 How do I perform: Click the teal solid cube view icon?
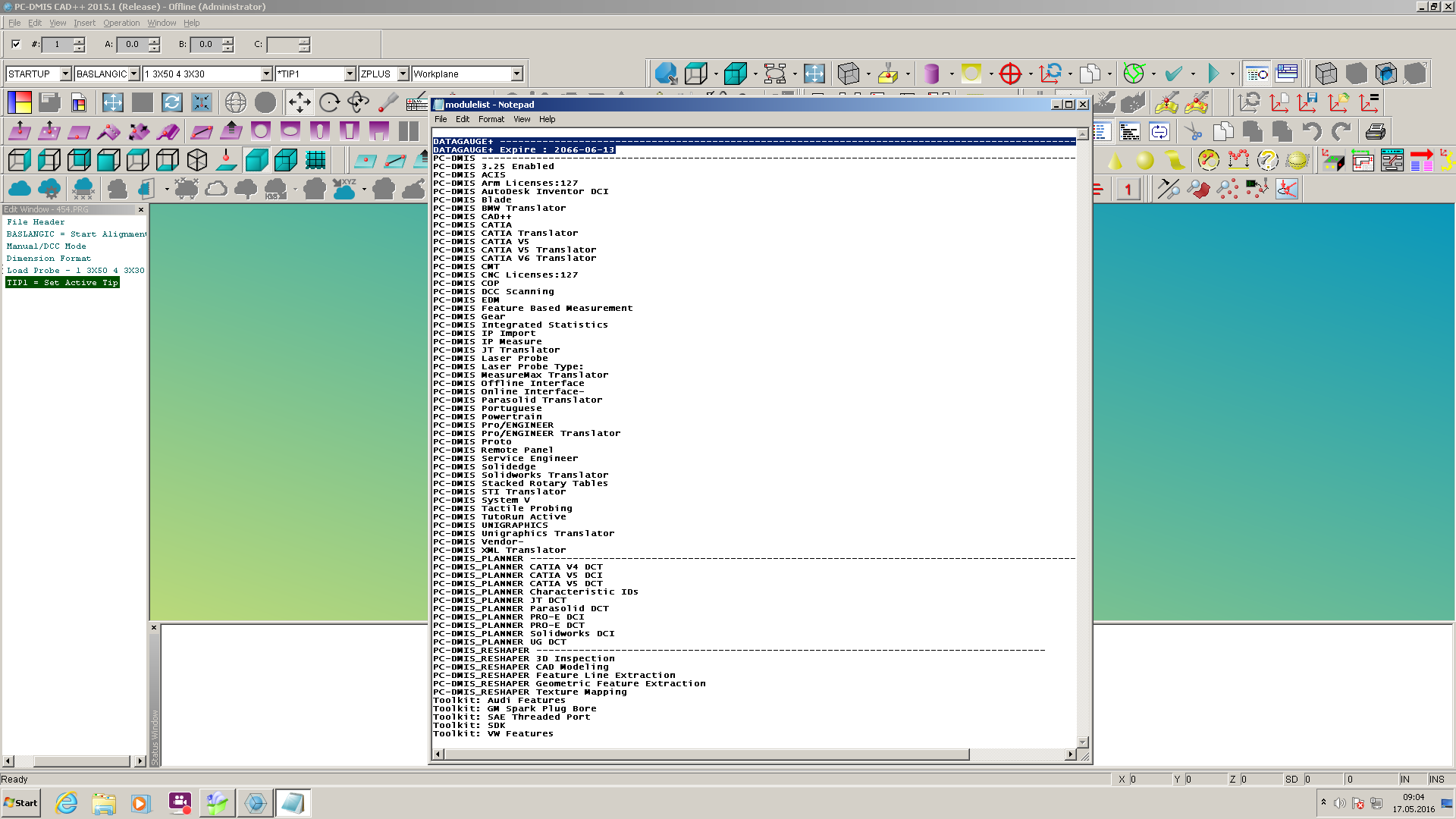pyautogui.click(x=257, y=160)
